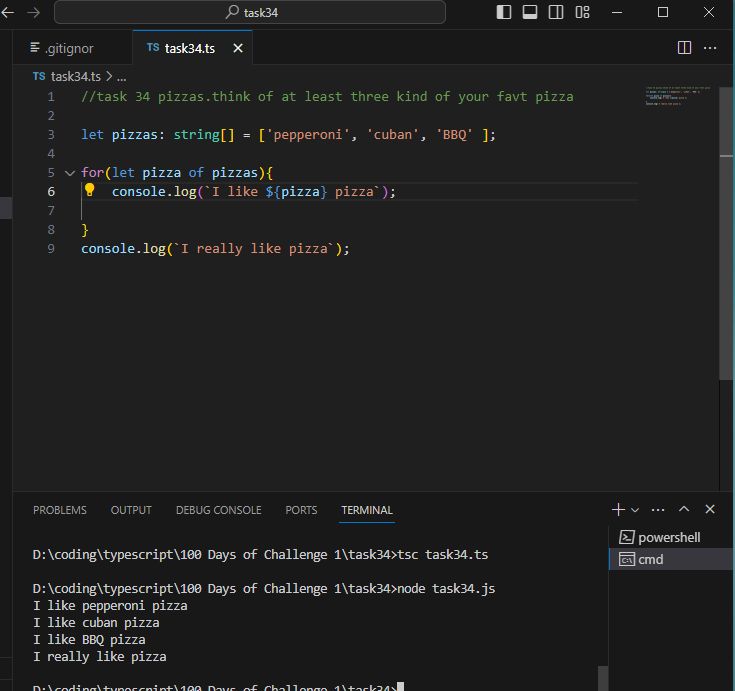This screenshot has width=735, height=691.
Task: Open the DEBUG CONSOLE panel tab
Action: pyautogui.click(x=218, y=510)
